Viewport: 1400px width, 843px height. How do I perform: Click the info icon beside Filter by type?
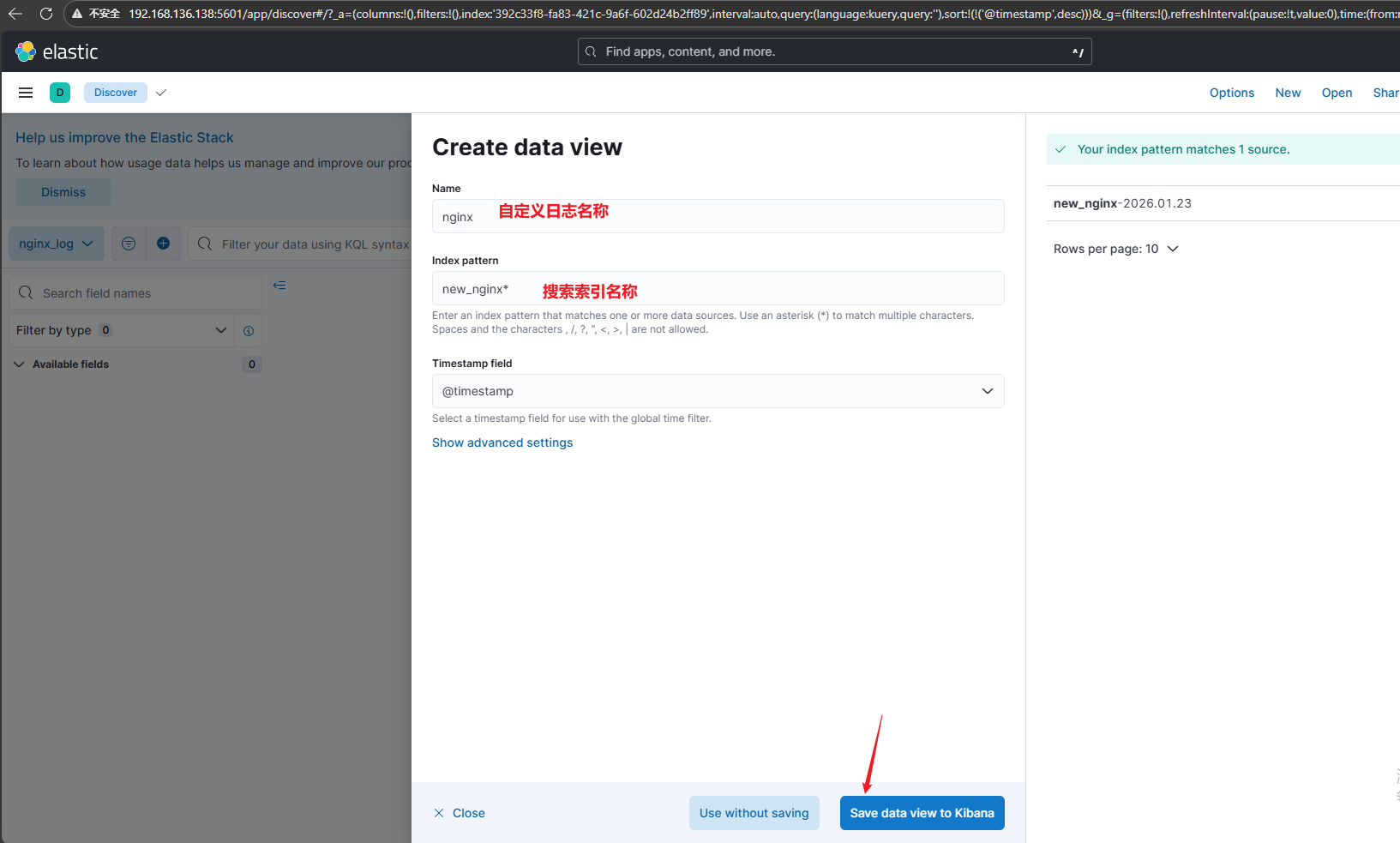(249, 331)
